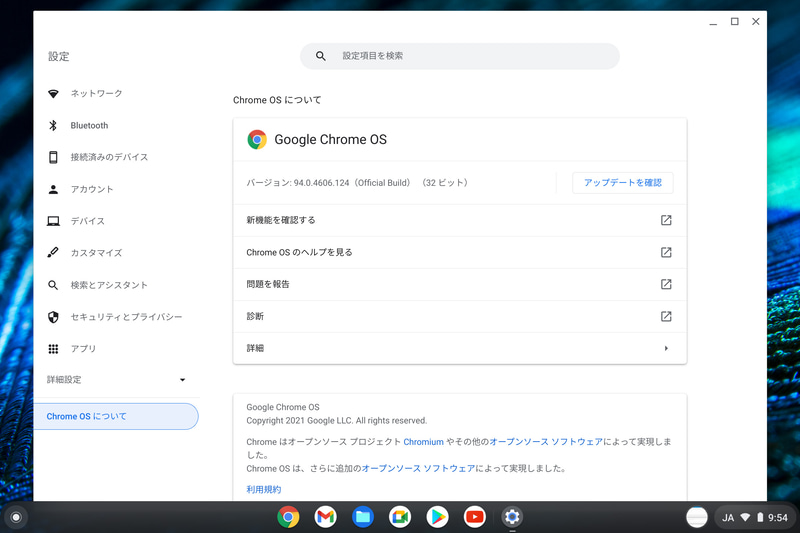Click the security shield icon
This screenshot has width=800, height=533.
[53, 317]
